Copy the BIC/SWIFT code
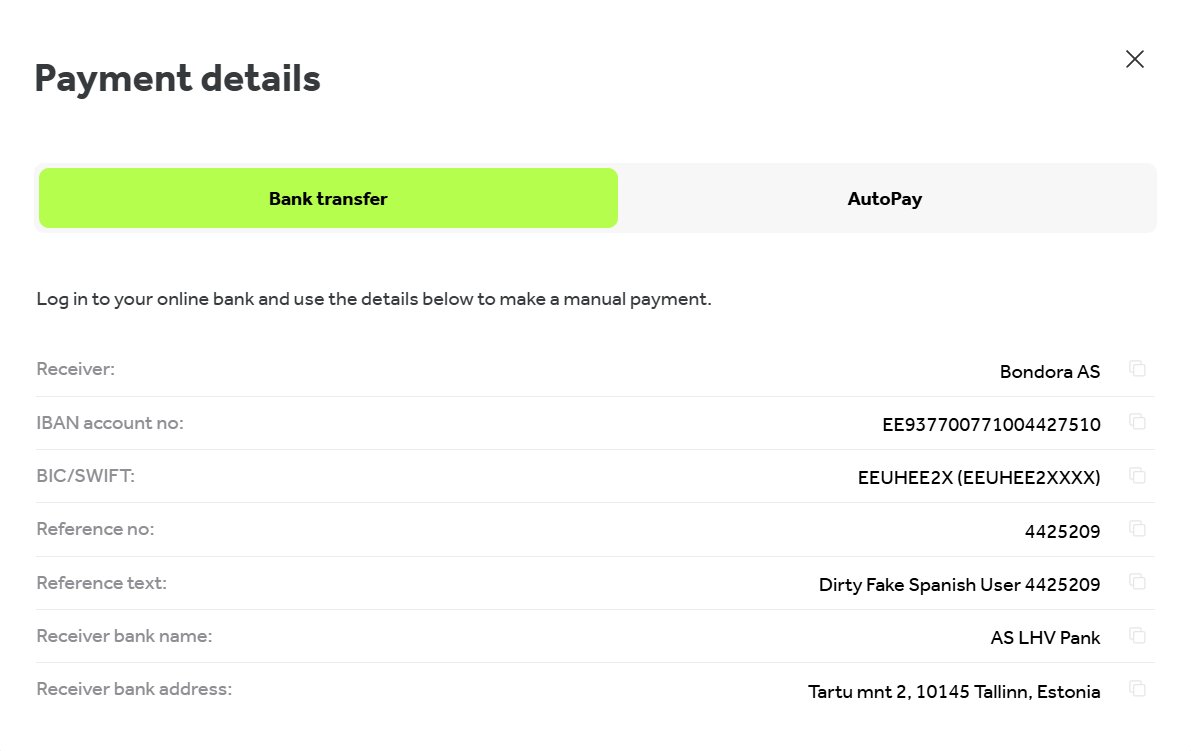 (x=1137, y=476)
